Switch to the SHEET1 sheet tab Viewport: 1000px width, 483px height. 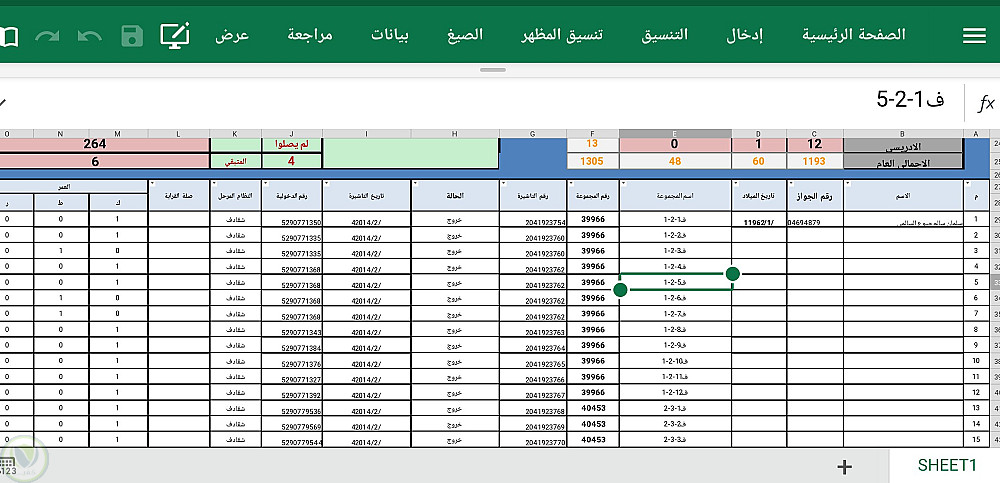947,465
